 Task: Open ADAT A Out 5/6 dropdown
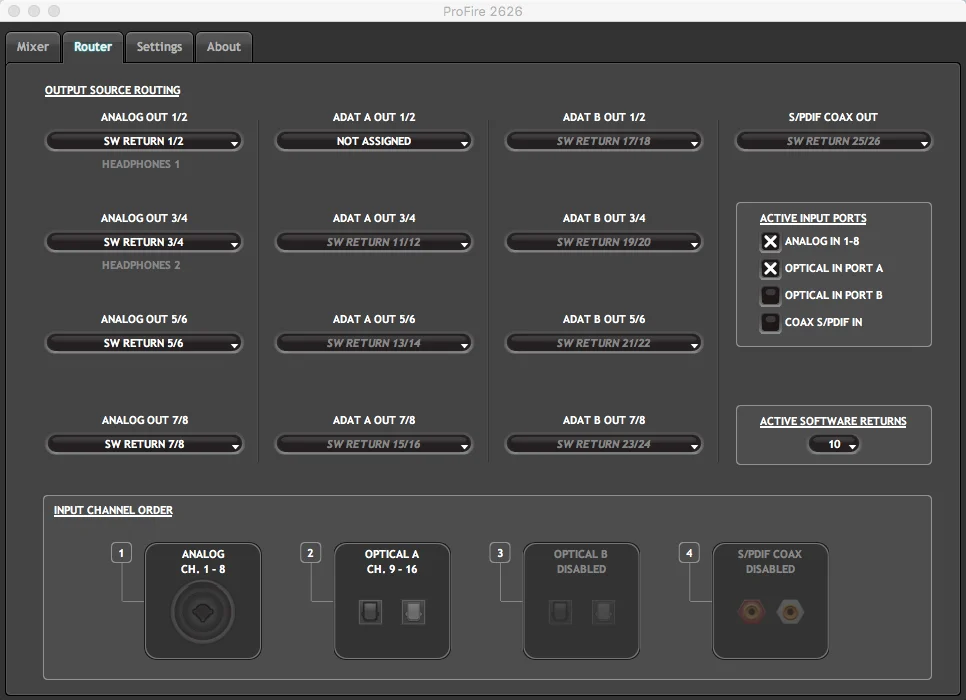coord(374,343)
